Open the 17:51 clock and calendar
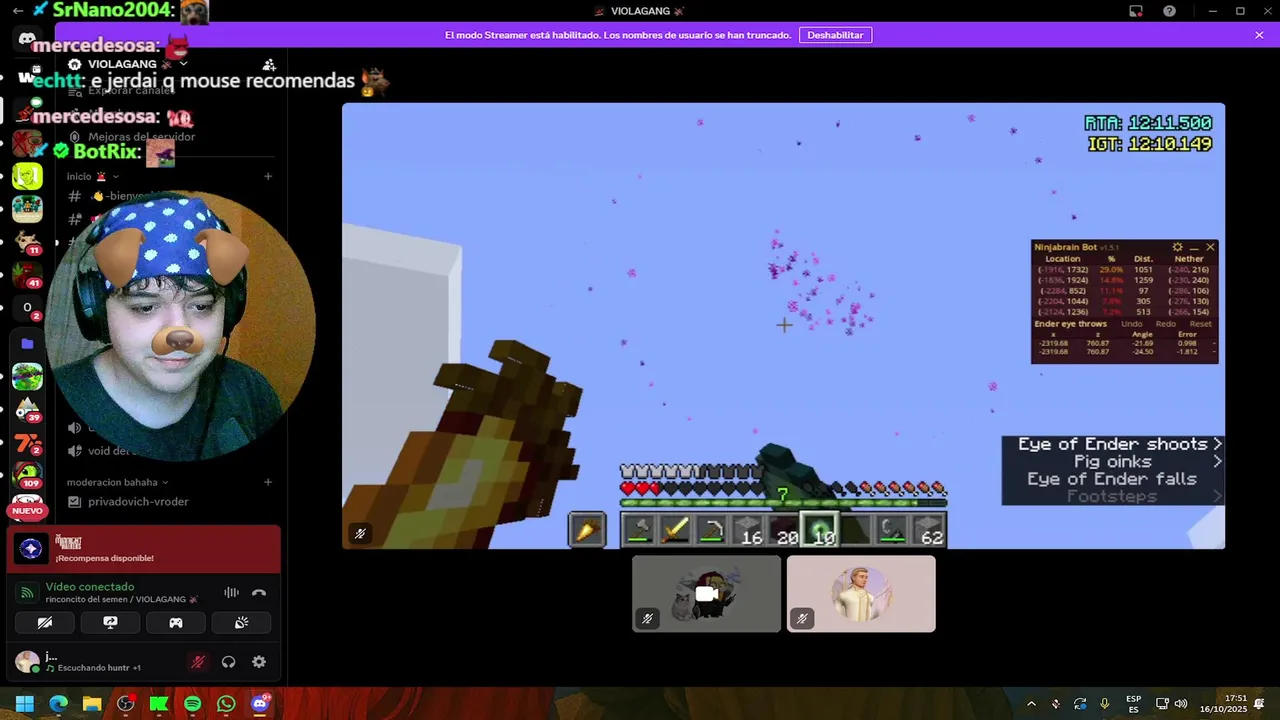 pos(1224,704)
